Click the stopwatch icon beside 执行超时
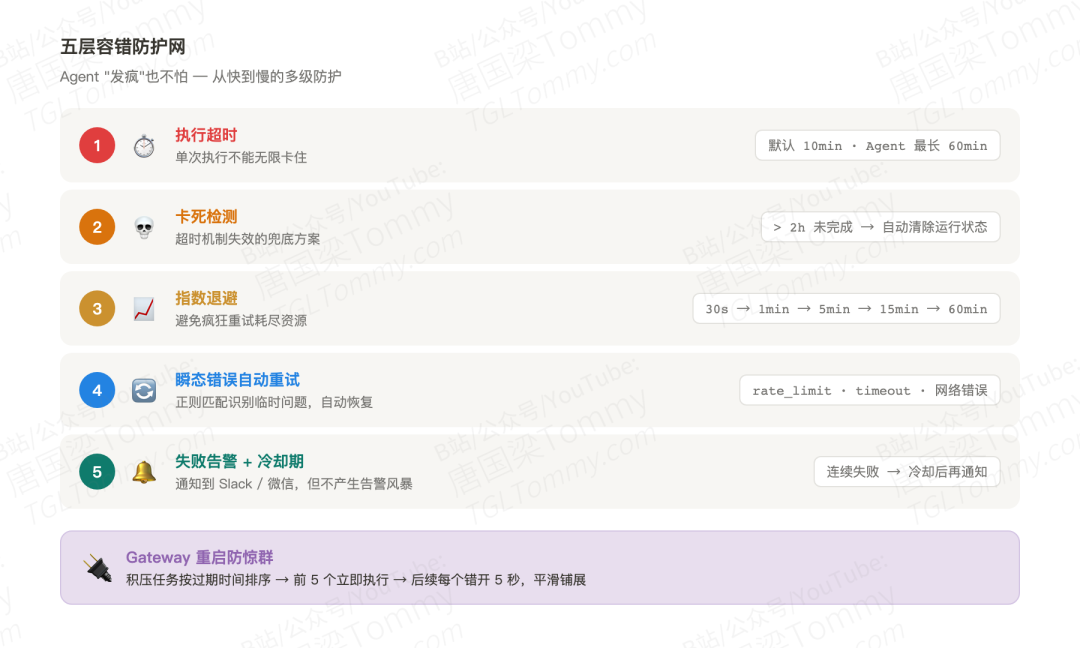 [144, 146]
